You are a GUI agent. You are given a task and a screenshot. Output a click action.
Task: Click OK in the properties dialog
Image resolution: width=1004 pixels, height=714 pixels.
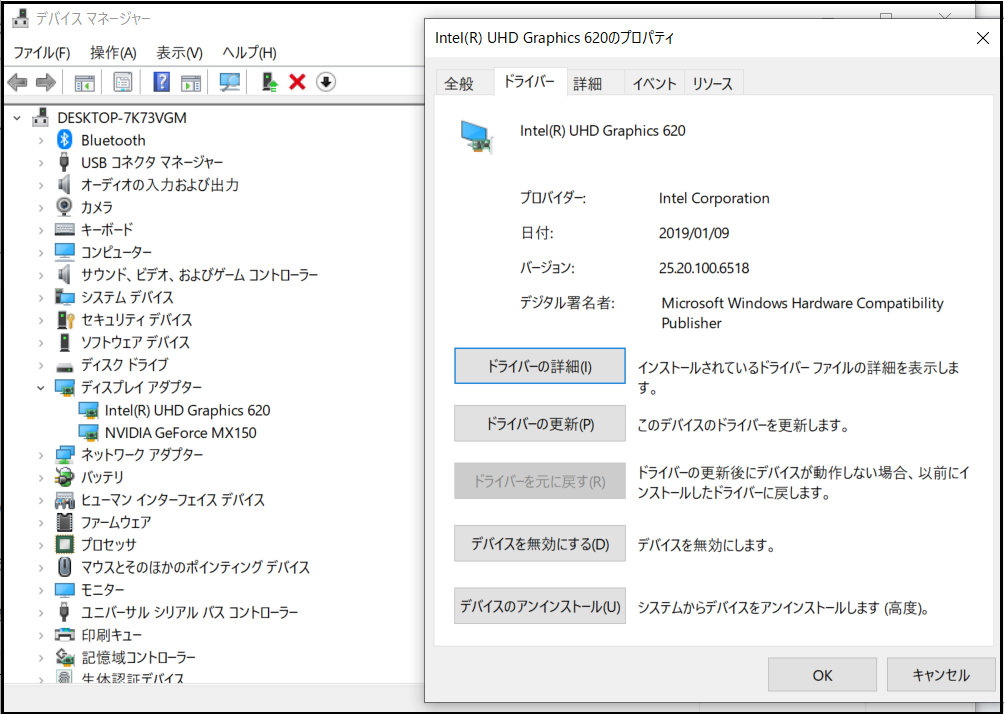point(822,675)
